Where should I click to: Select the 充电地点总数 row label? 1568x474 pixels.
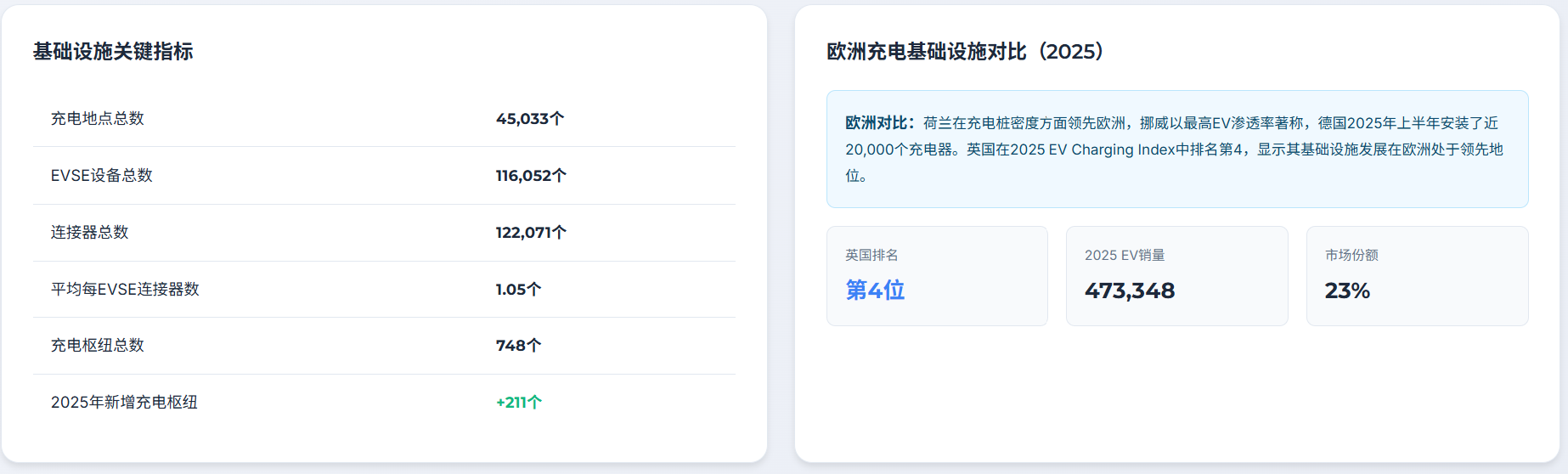click(x=97, y=119)
